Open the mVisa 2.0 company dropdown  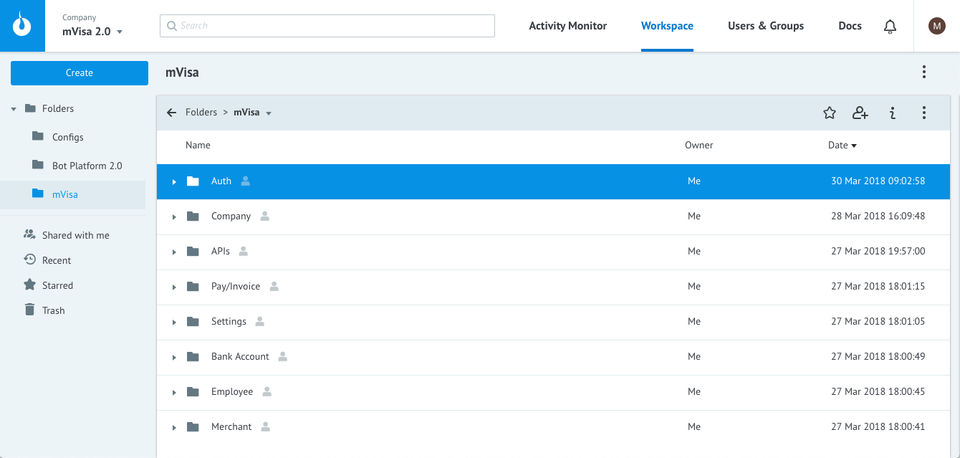pos(120,32)
